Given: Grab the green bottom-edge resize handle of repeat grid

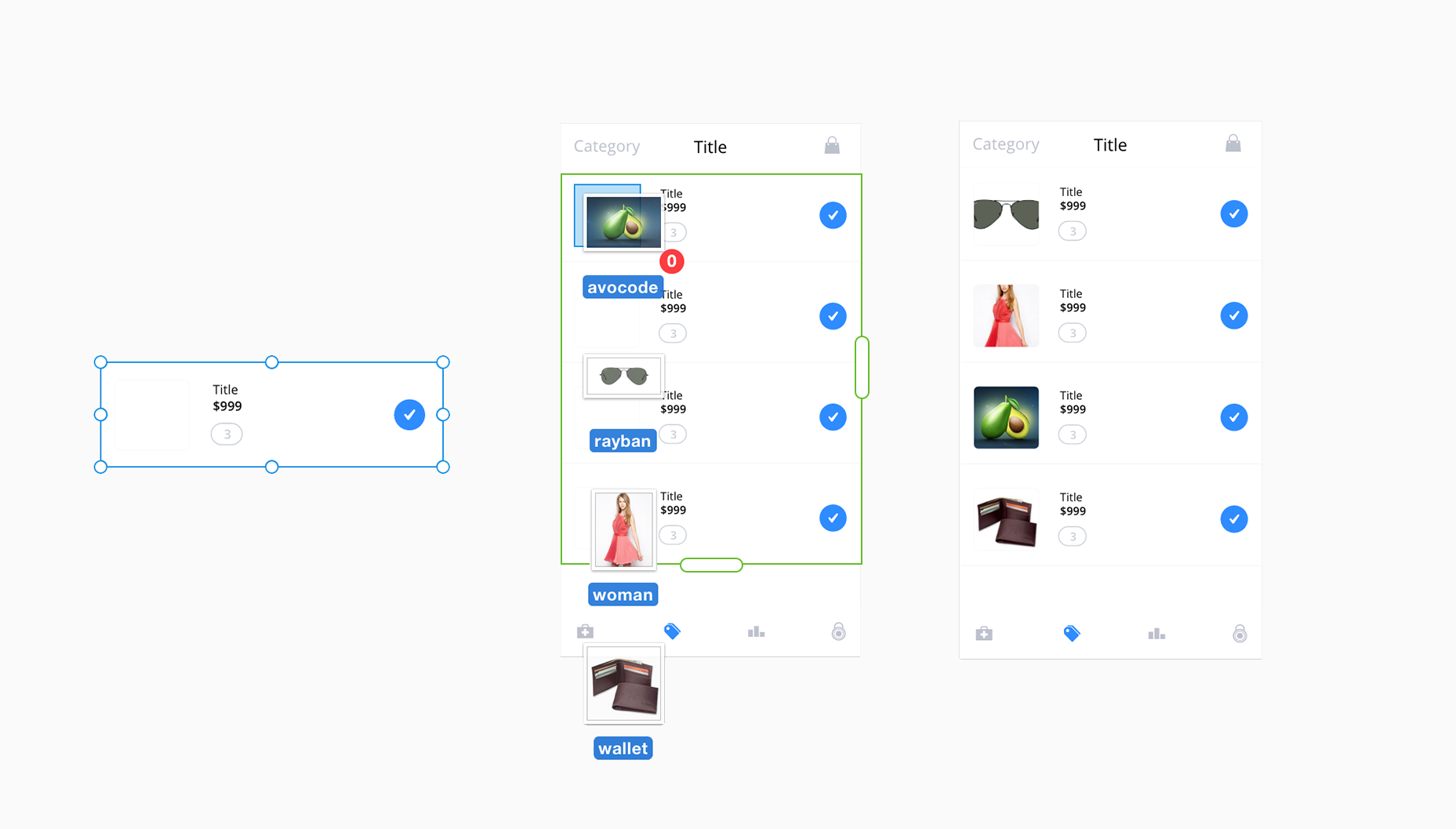Looking at the screenshot, I should tap(711, 565).
